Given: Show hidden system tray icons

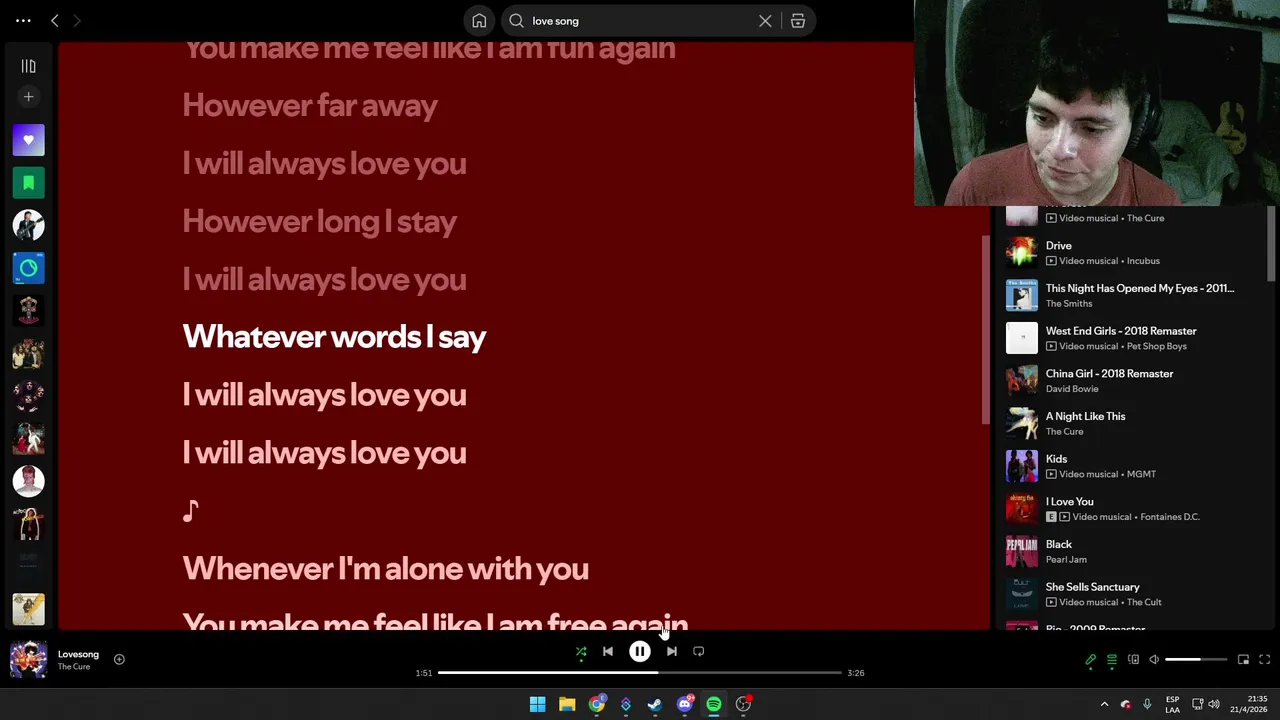Looking at the screenshot, I should pos(1104,704).
